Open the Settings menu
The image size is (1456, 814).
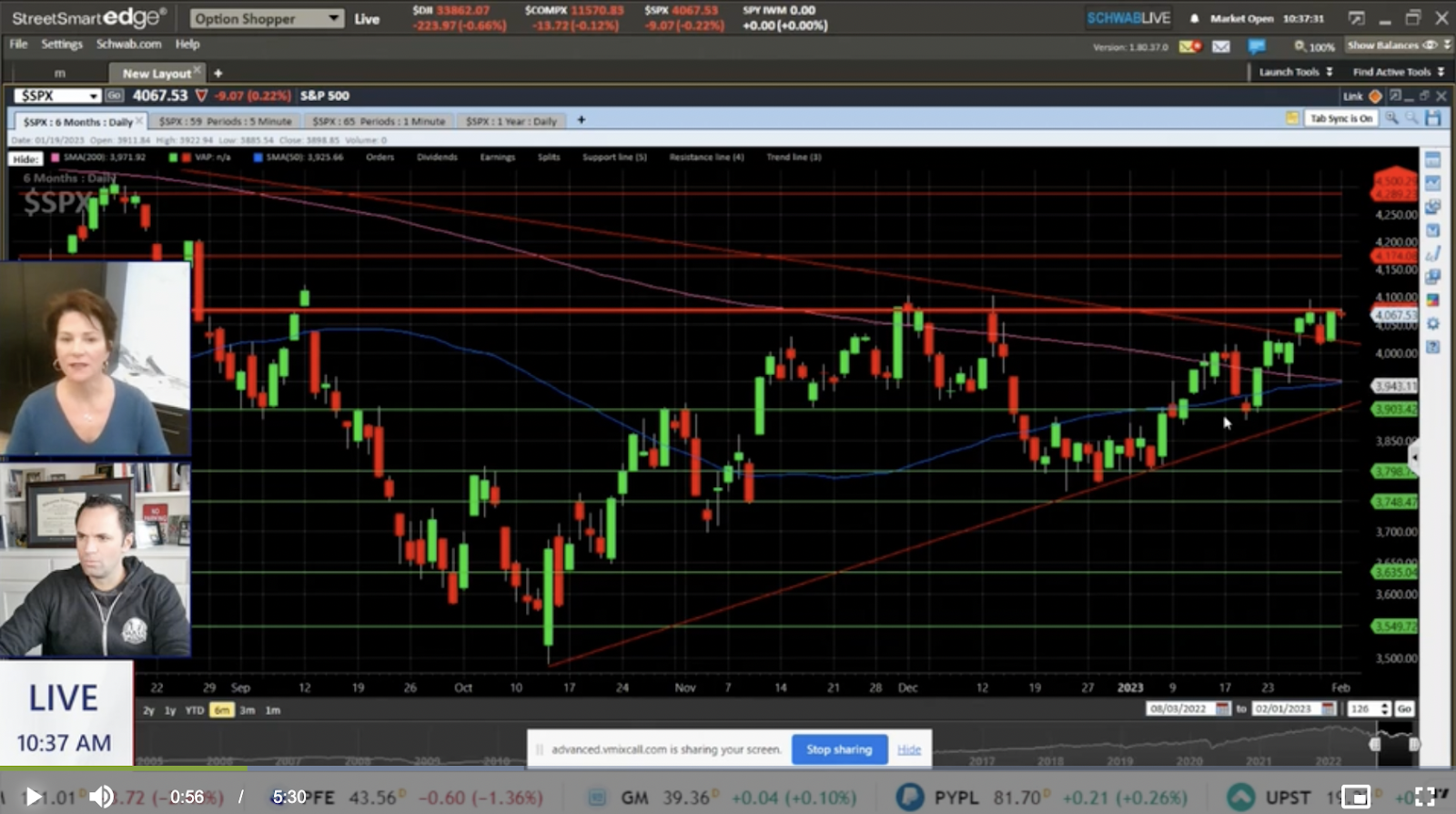point(62,44)
